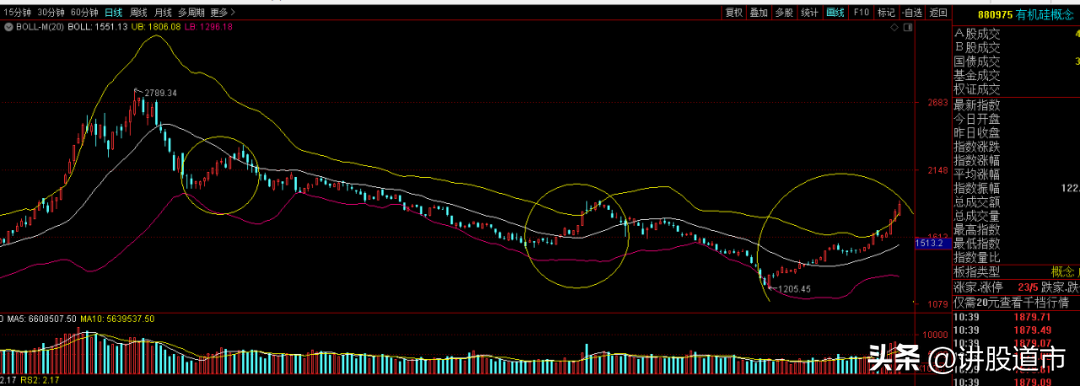Click the 总成交额 row

[1016, 202]
